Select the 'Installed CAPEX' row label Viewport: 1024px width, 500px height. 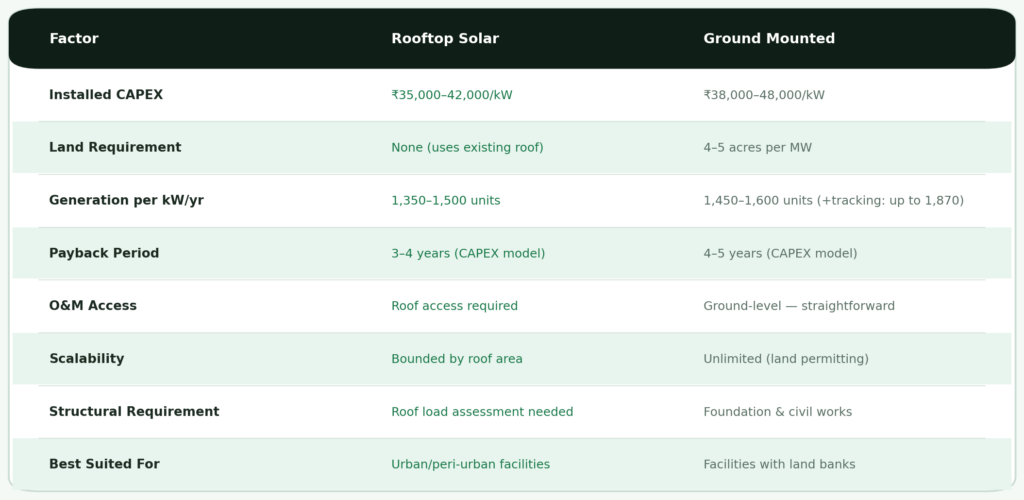pos(106,95)
